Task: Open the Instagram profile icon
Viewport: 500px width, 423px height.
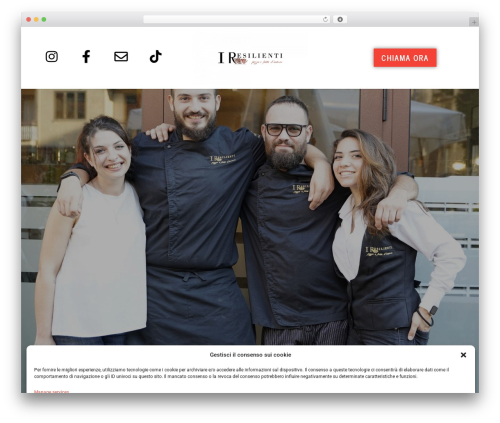Action: [52, 56]
